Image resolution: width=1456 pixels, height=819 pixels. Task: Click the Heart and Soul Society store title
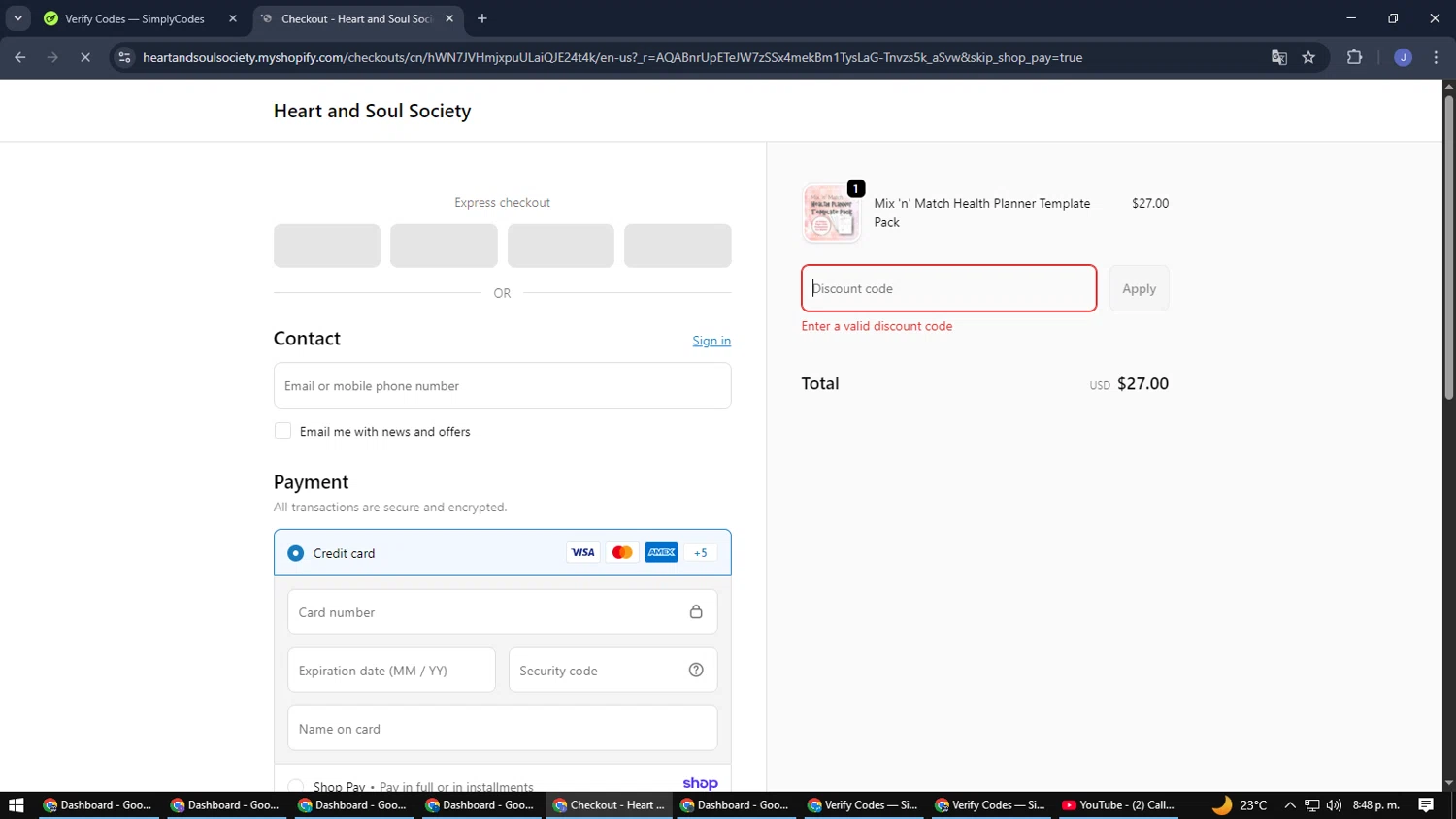point(372,111)
